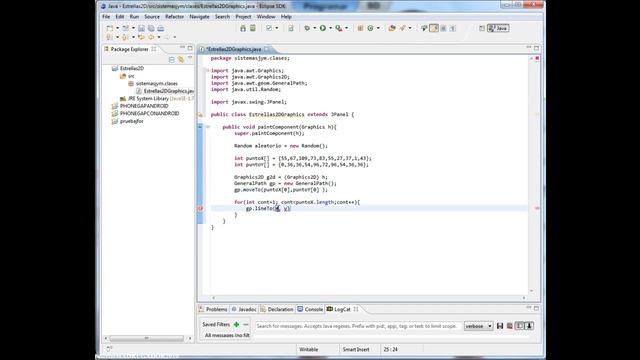This screenshot has height=360, width=640.
Task: Click the LogCat message search field
Action: (x=358, y=326)
